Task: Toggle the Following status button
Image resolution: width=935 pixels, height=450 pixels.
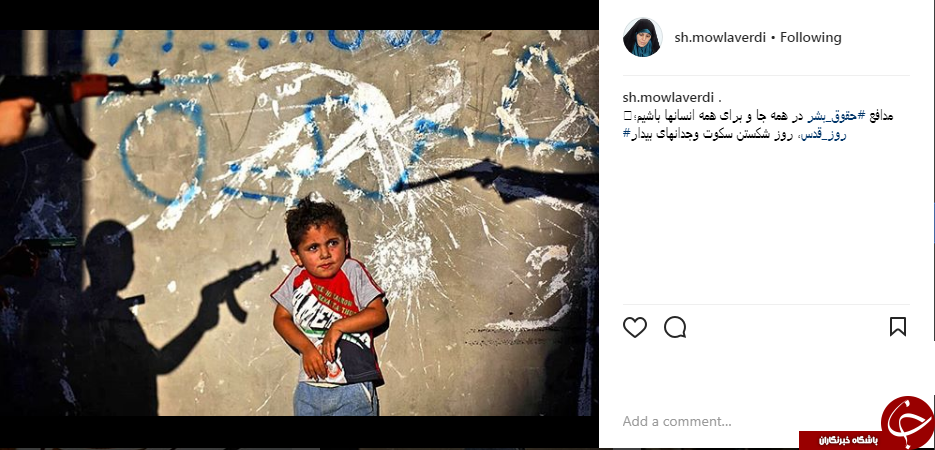Action: pyautogui.click(x=810, y=38)
